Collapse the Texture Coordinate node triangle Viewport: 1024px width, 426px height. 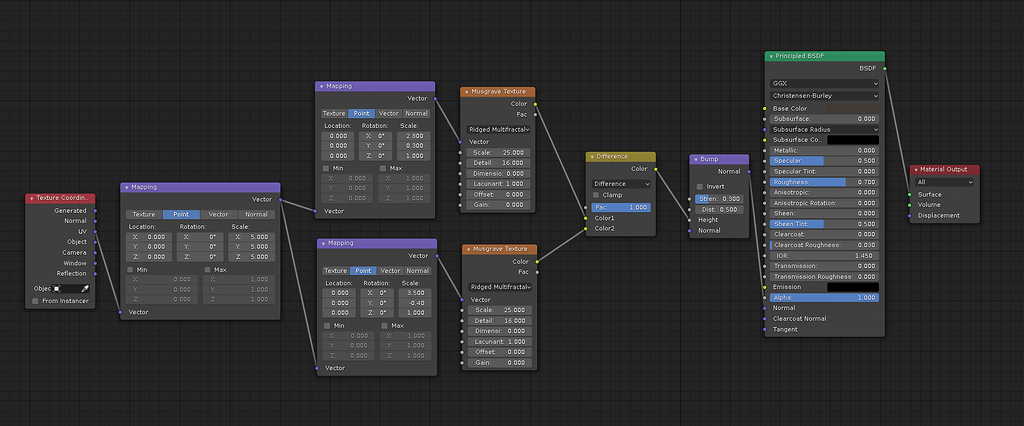(31, 198)
